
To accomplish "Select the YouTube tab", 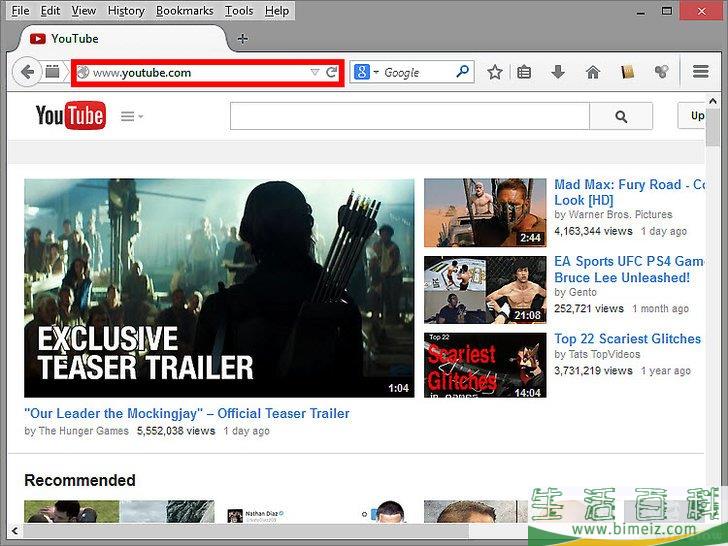I will click(123, 39).
